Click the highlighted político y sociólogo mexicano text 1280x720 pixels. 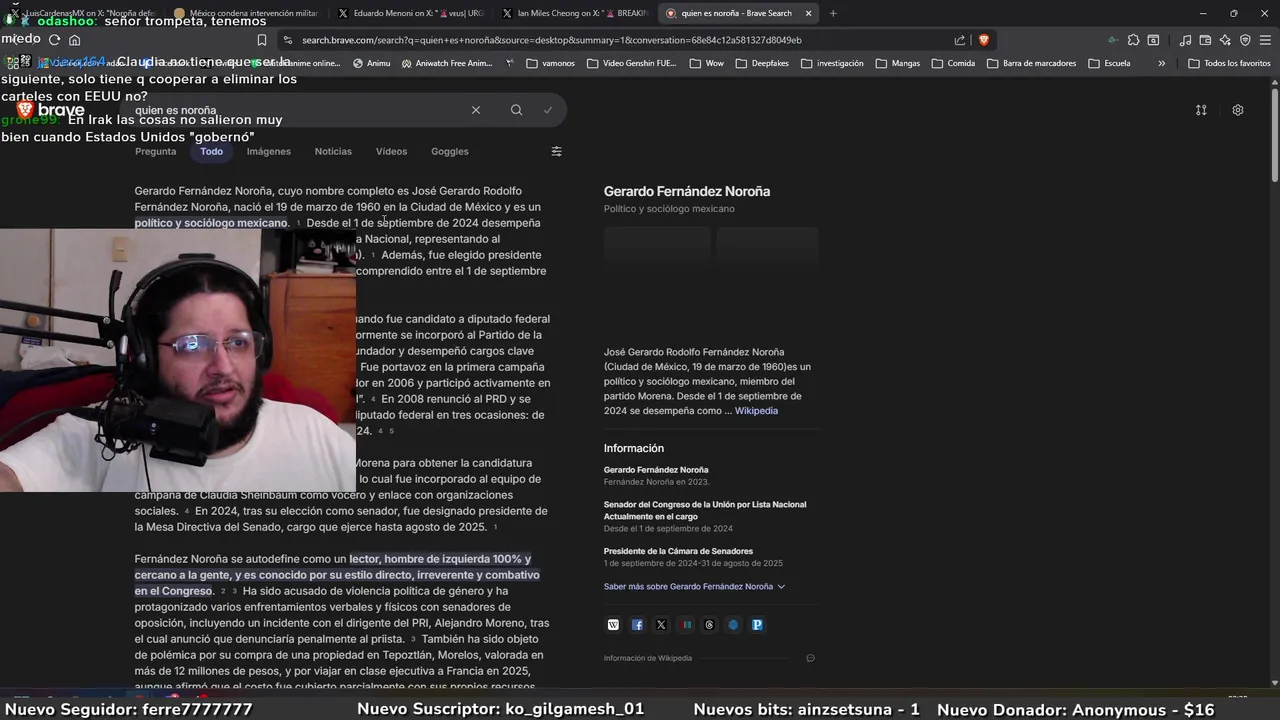pyautogui.click(x=211, y=223)
